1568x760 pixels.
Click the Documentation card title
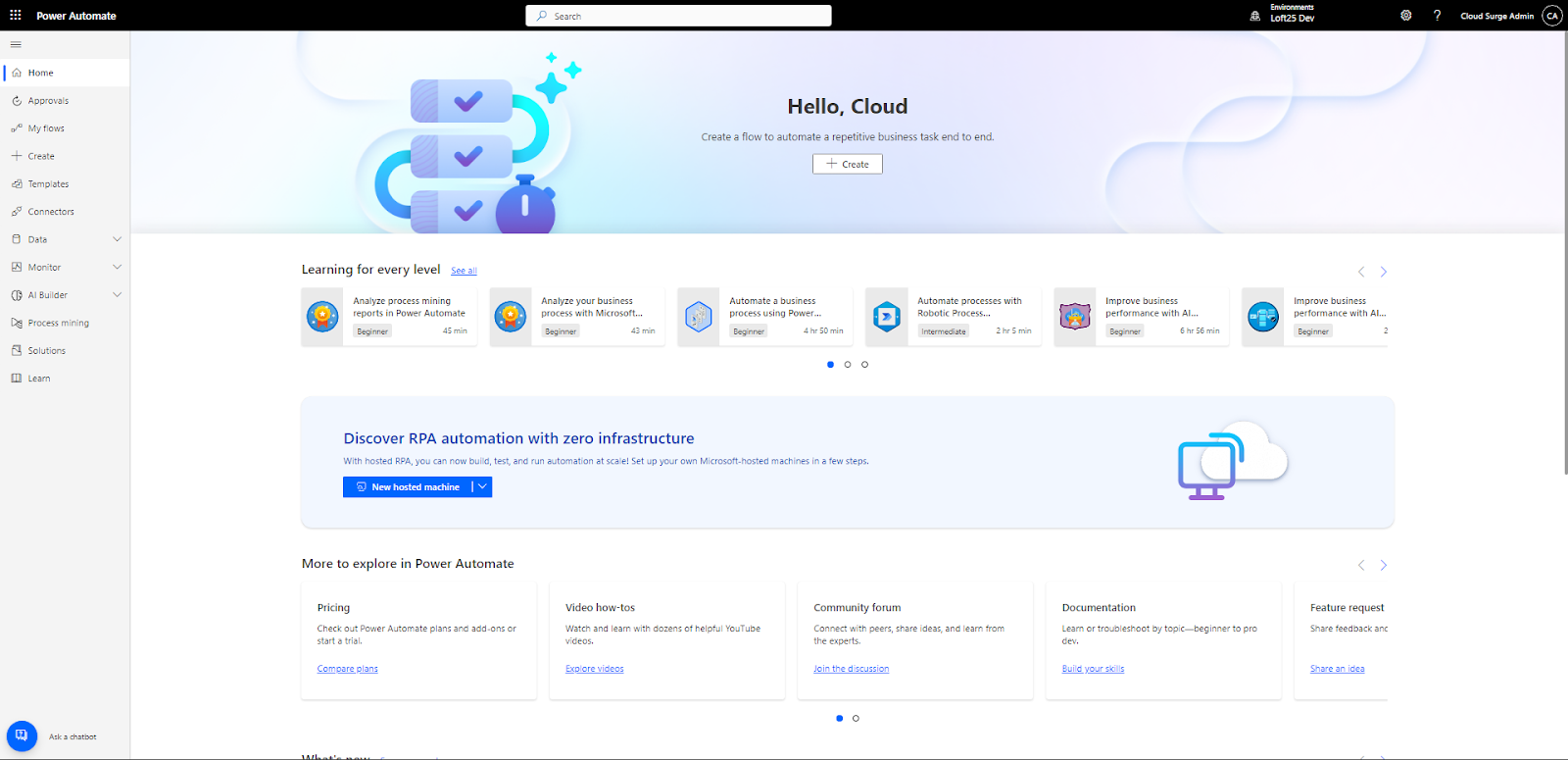tap(1099, 608)
